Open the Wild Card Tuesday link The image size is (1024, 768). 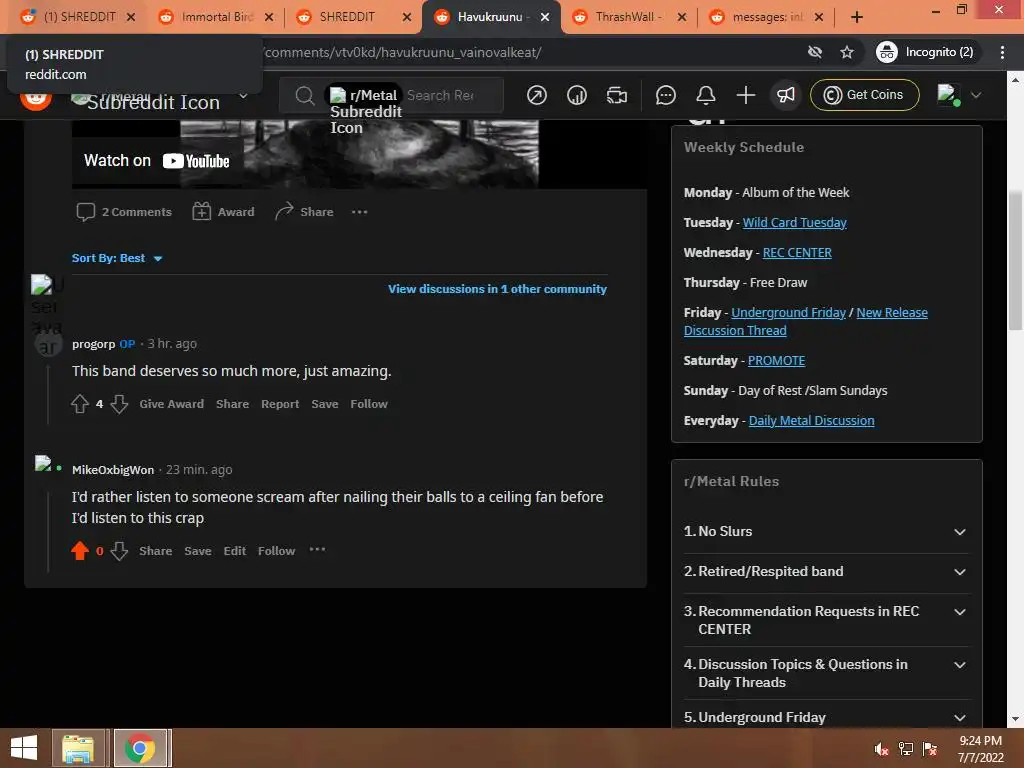(x=794, y=223)
